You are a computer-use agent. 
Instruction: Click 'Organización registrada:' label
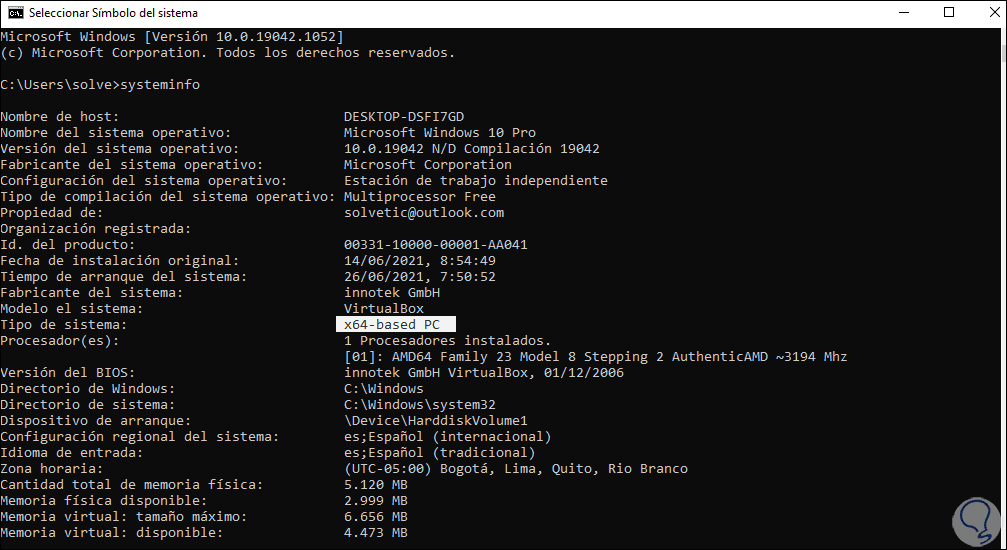tap(96, 229)
